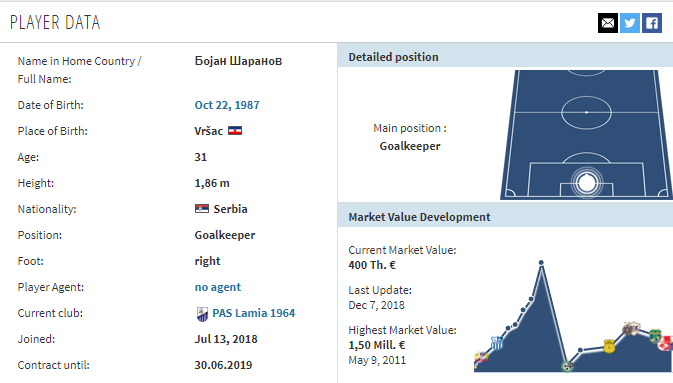Click the no agent link
673x383 pixels.
[x=218, y=287]
